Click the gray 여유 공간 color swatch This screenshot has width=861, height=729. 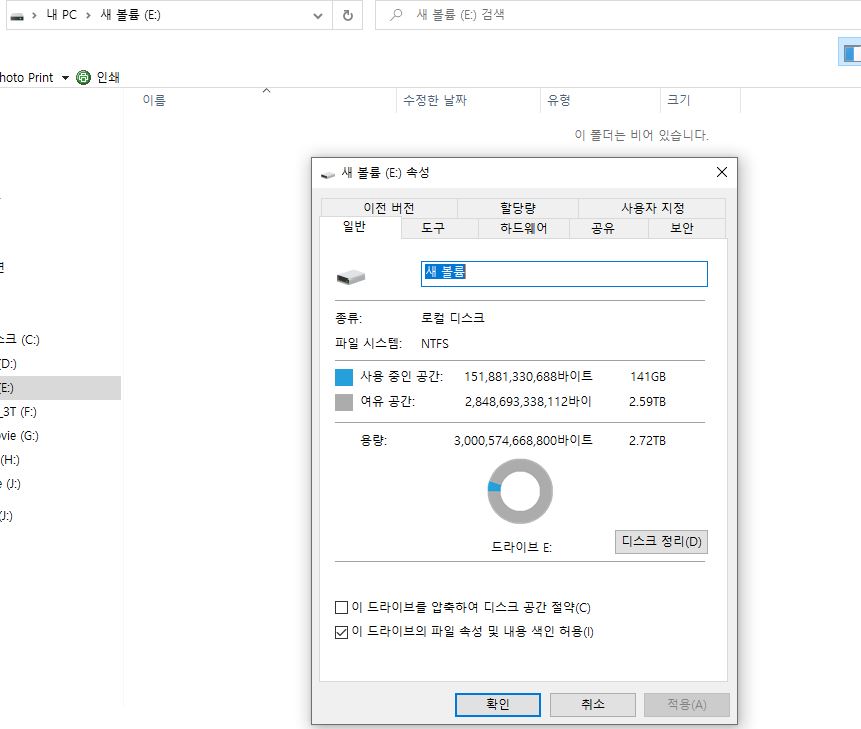(x=344, y=402)
